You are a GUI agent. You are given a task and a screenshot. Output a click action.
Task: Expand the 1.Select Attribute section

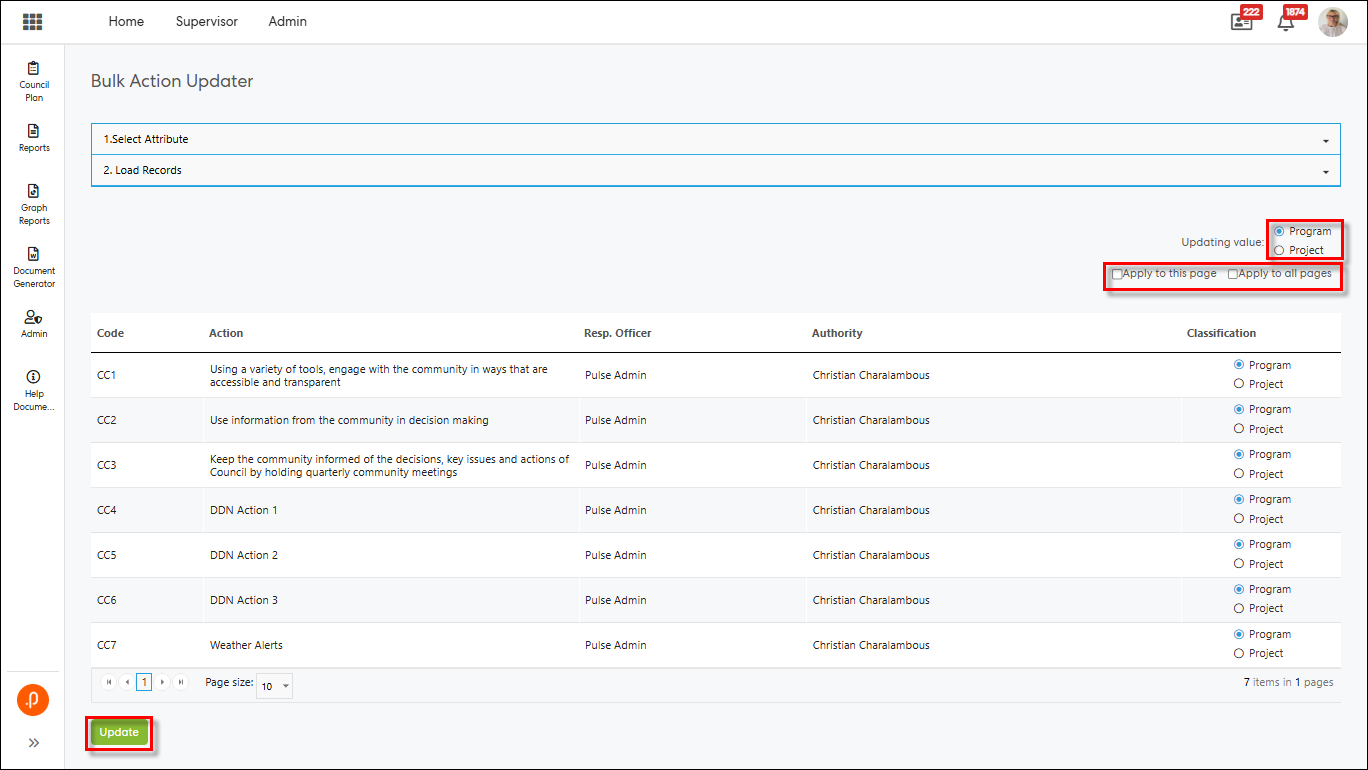point(715,139)
